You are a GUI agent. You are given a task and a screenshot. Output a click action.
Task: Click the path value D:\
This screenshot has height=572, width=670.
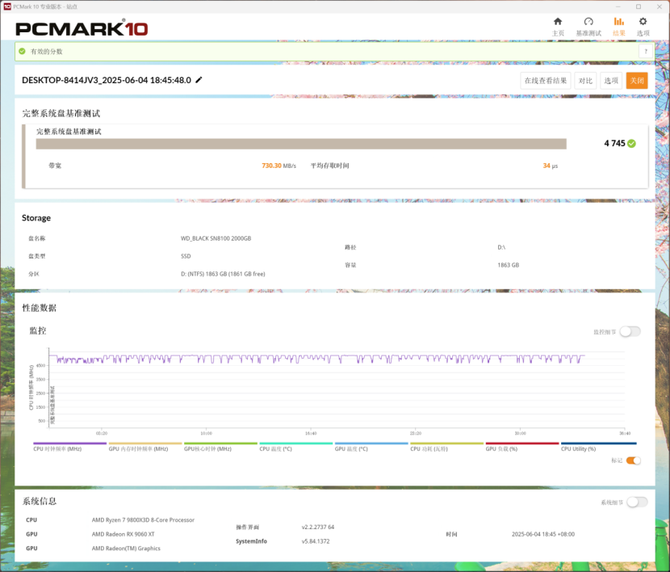click(x=501, y=247)
